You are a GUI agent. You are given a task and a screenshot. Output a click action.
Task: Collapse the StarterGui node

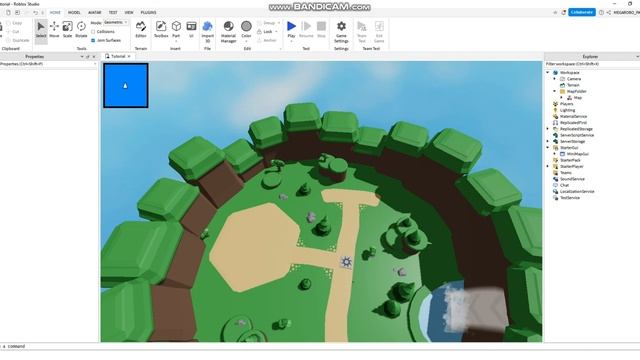(548, 148)
